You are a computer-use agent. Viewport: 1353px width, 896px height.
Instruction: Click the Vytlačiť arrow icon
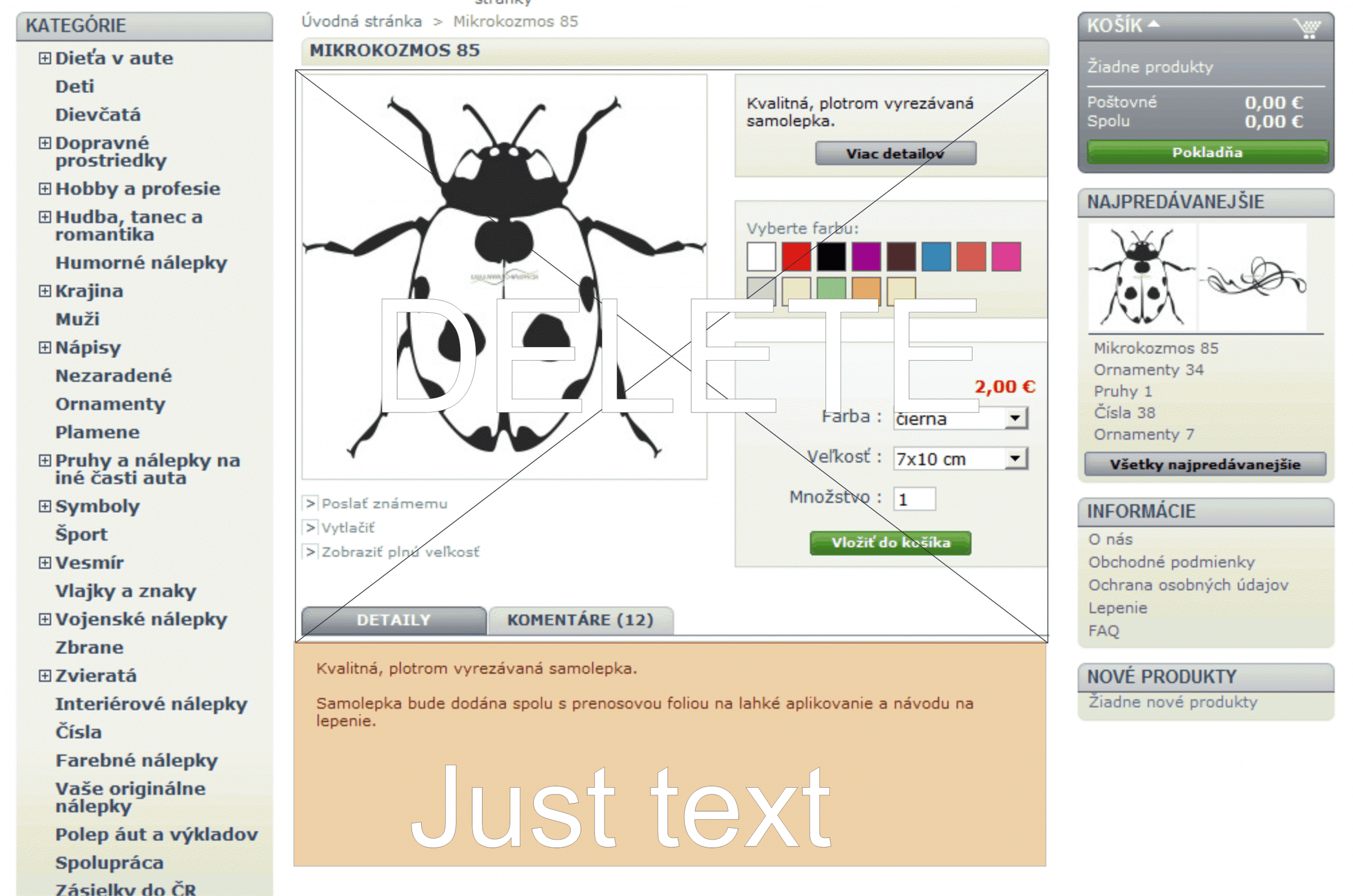(310, 527)
